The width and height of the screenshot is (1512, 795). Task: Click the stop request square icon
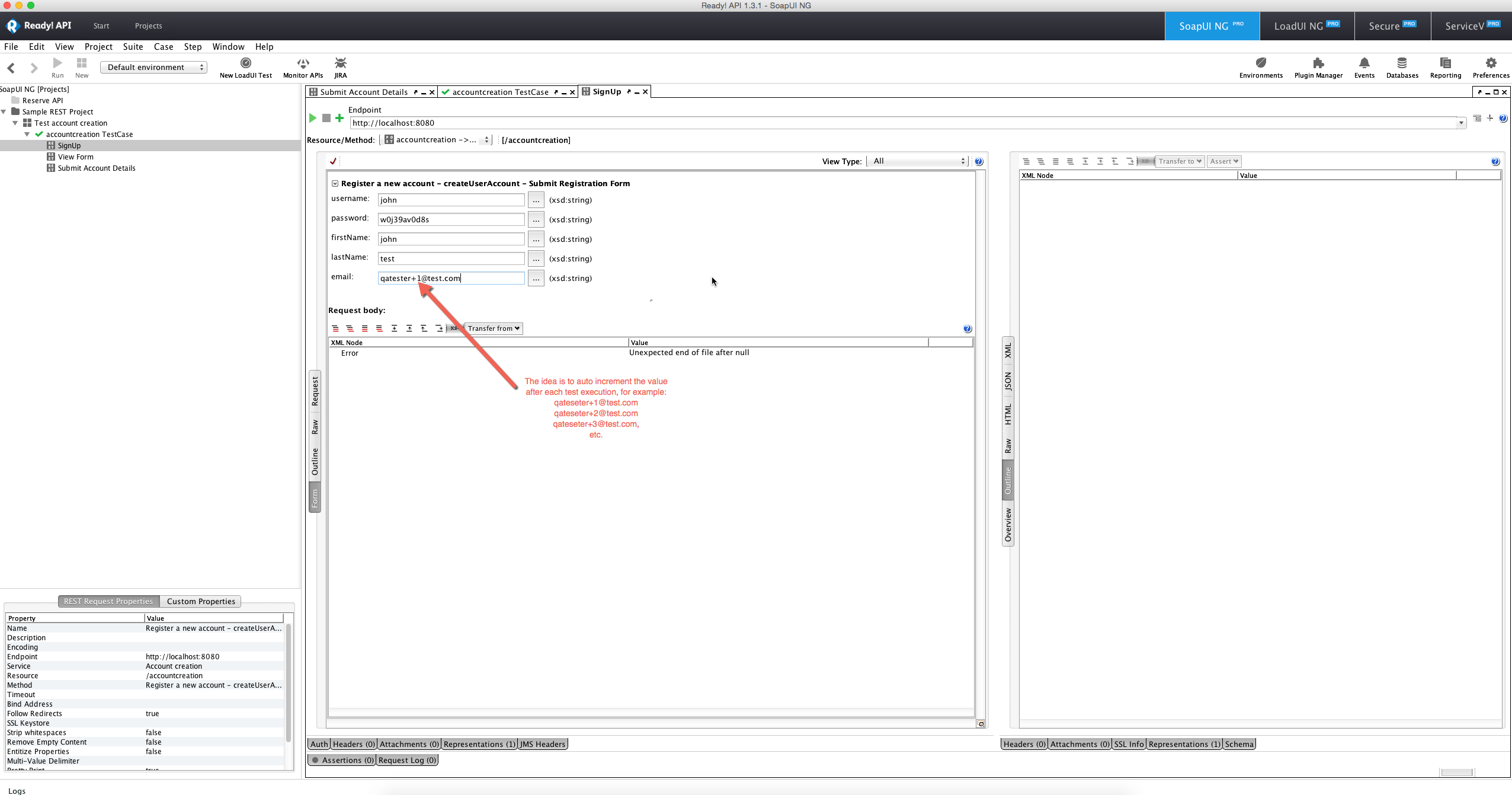326,118
